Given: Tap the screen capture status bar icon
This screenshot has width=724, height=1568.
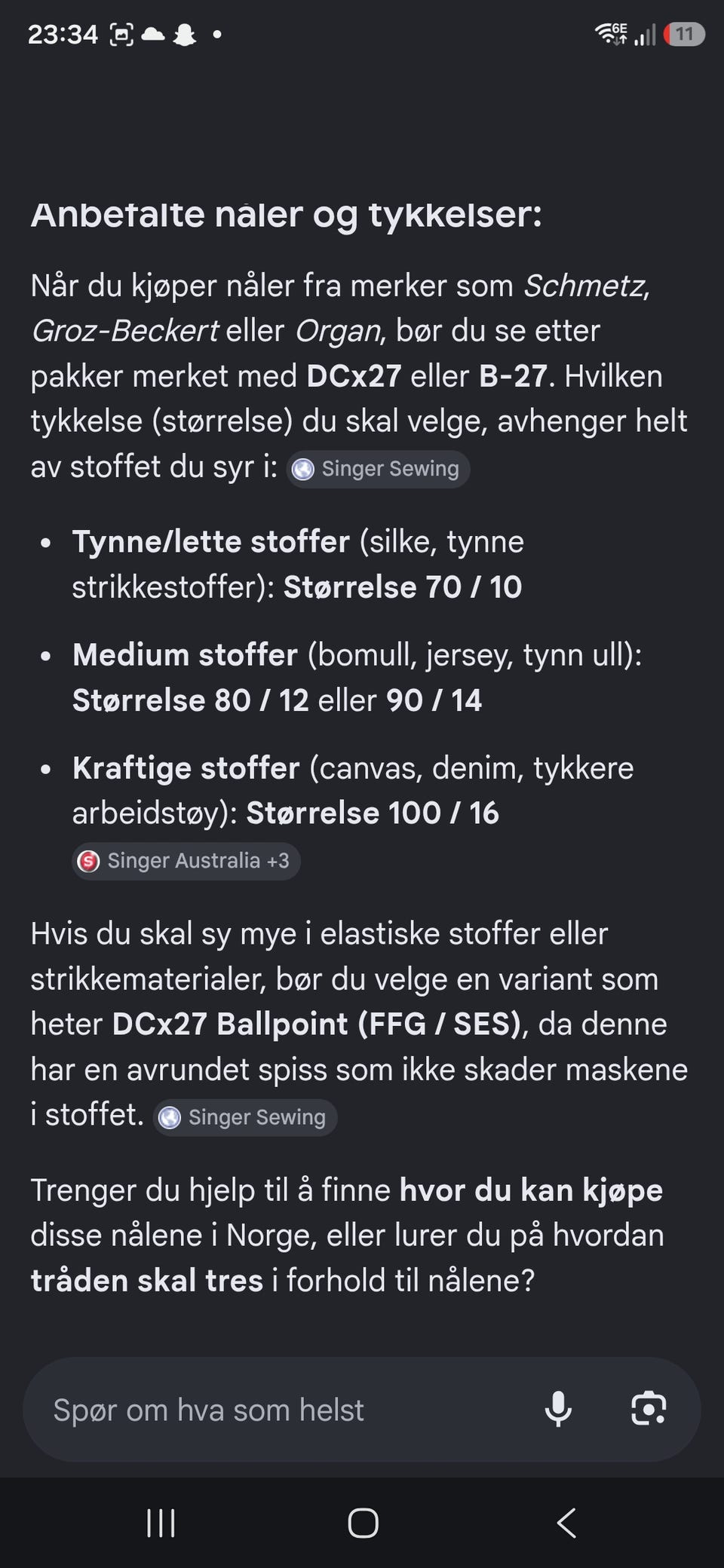Looking at the screenshot, I should pos(121,35).
